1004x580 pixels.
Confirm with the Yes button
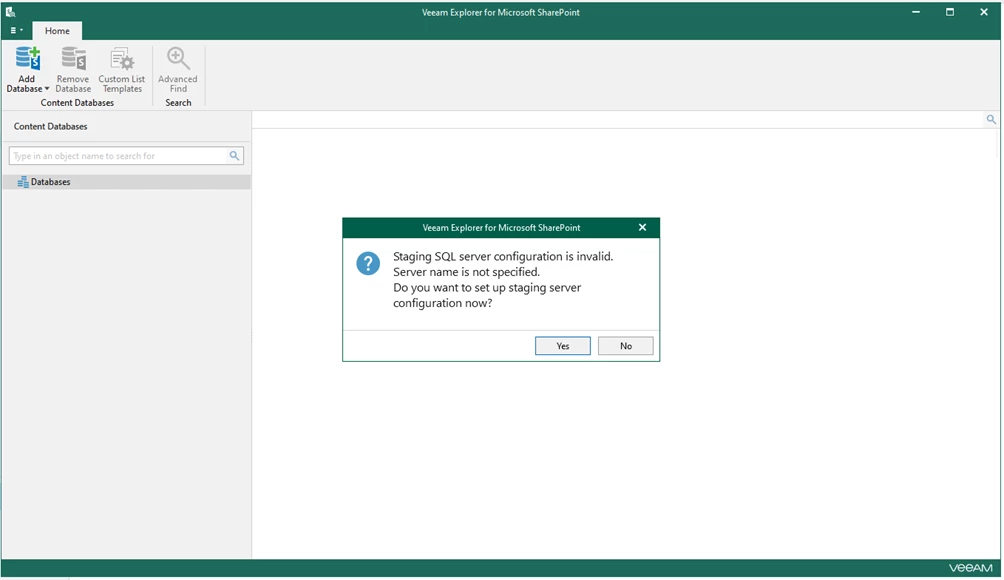(x=563, y=346)
